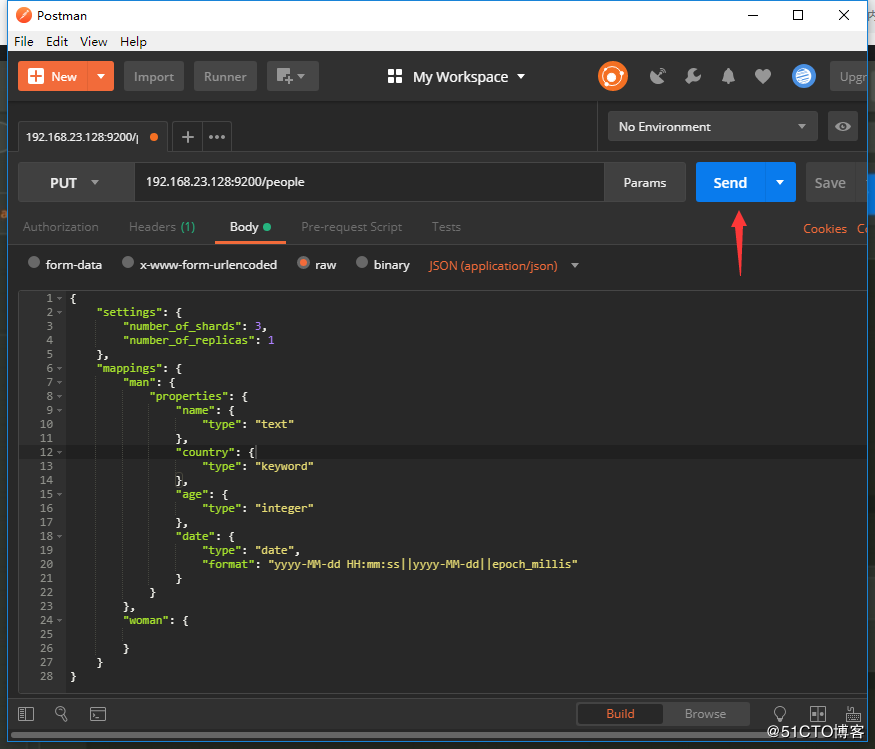Click the "integer" value on line 16
The image size is (875, 749).
pos(285,508)
